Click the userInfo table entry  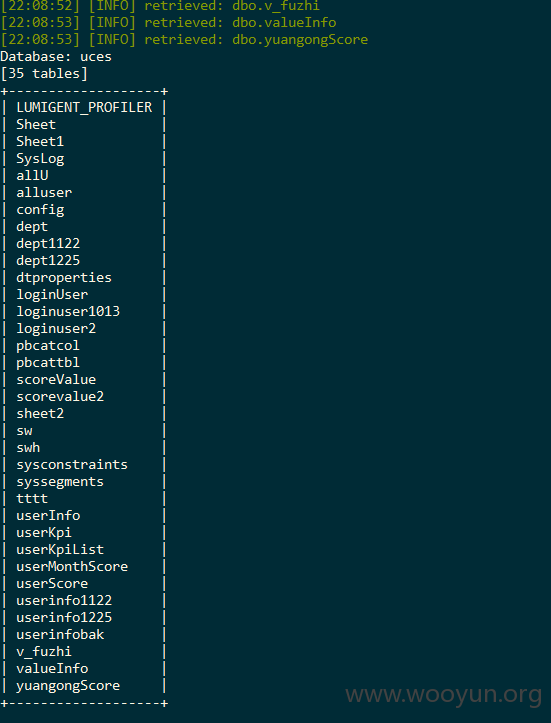[48, 516]
